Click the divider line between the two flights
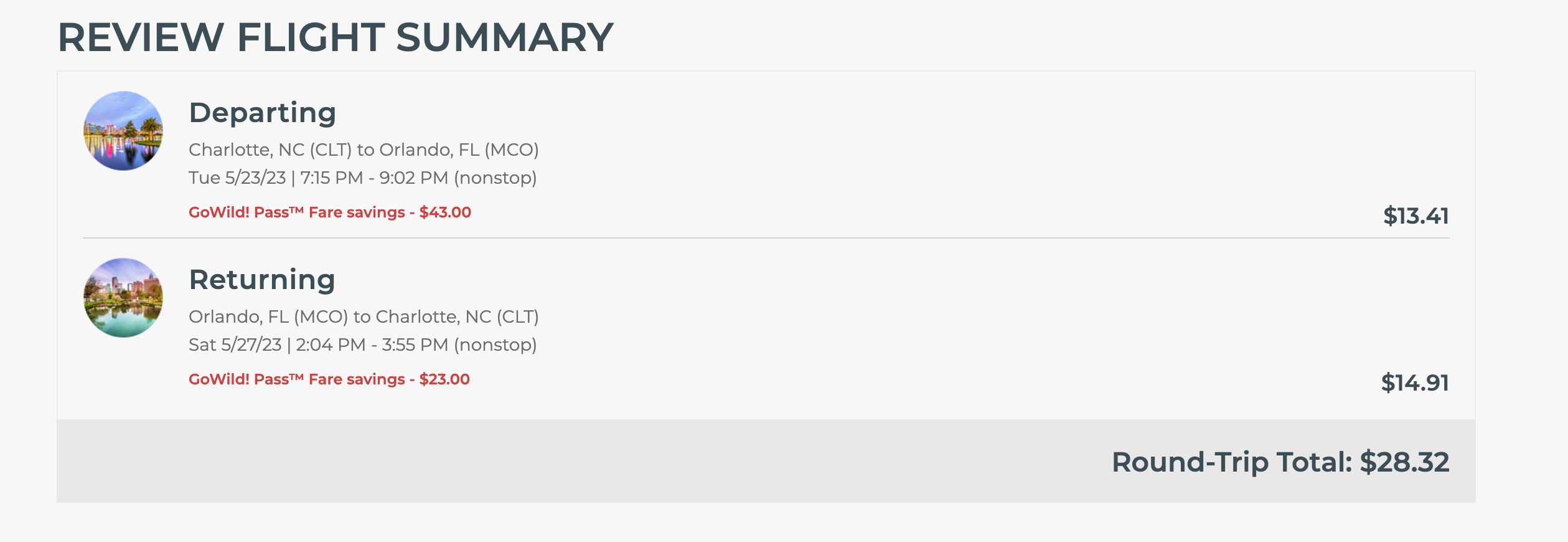This screenshot has height=542, width=1568. (x=766, y=238)
